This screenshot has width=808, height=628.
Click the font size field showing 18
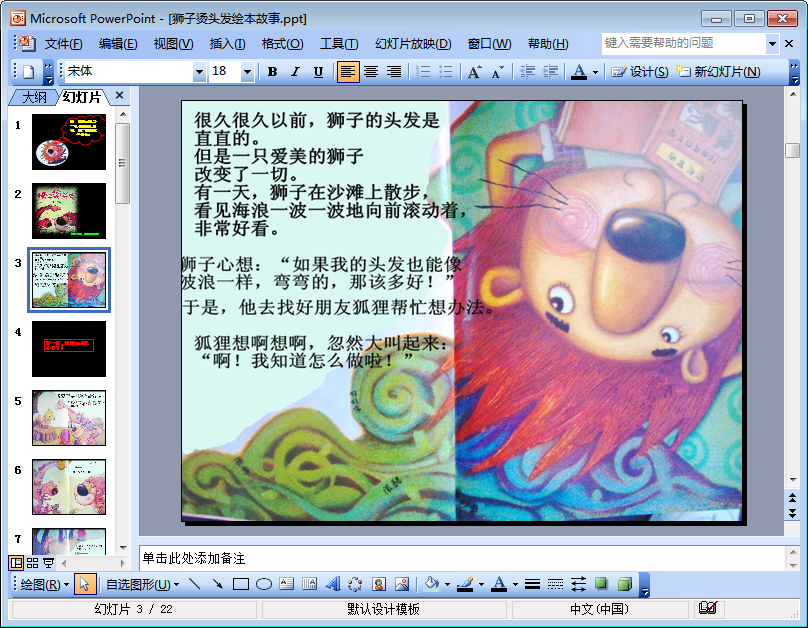[225, 72]
